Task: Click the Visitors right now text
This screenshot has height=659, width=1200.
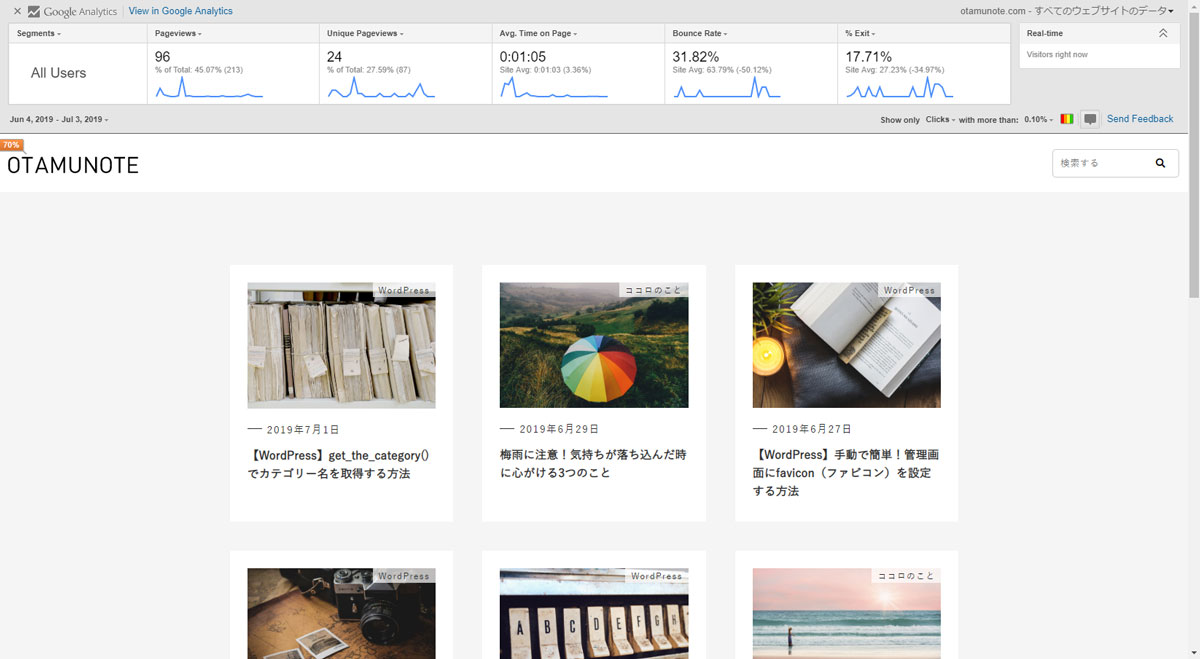Action: click(x=1057, y=55)
